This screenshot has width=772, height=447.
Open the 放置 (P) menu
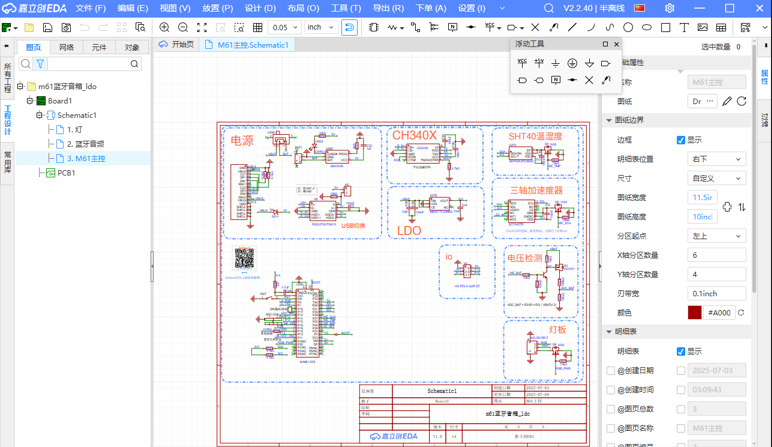click(x=217, y=8)
